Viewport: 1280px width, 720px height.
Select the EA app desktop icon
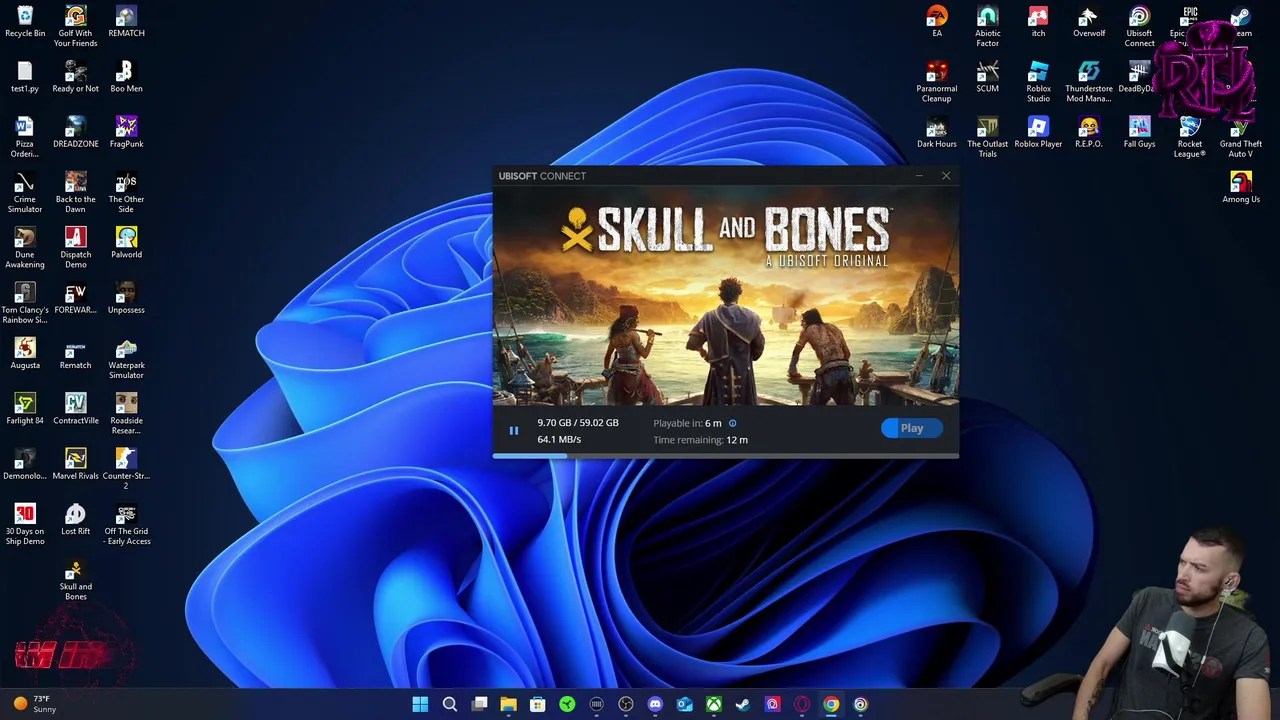(937, 22)
